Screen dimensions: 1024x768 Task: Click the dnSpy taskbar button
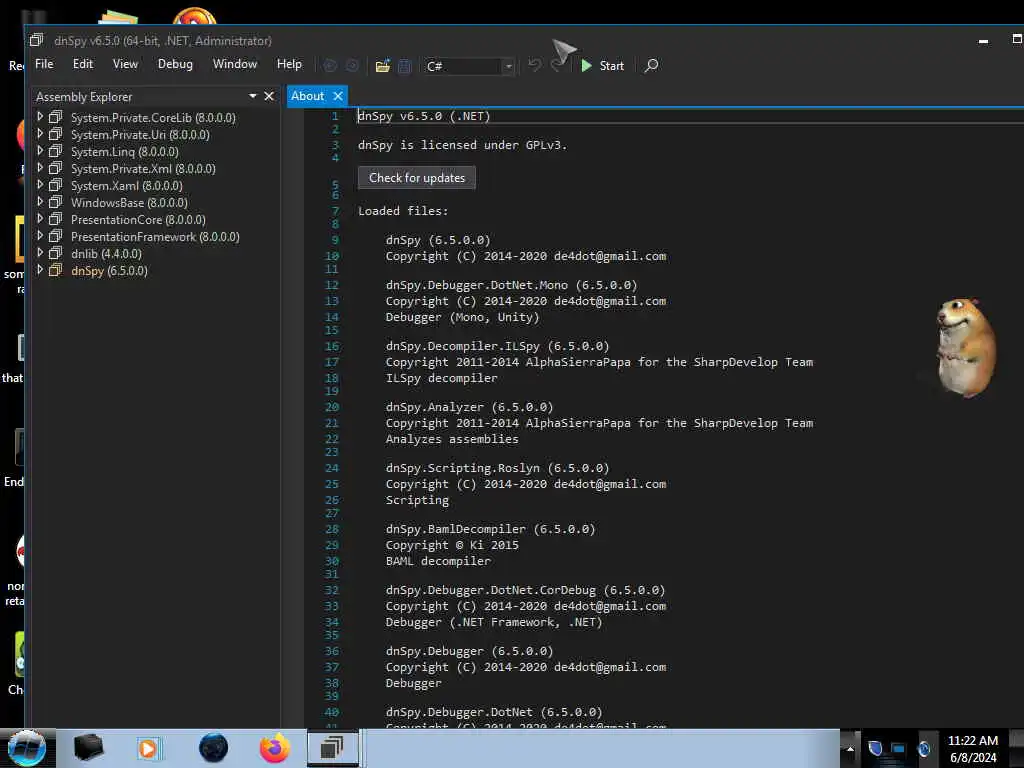coord(333,748)
